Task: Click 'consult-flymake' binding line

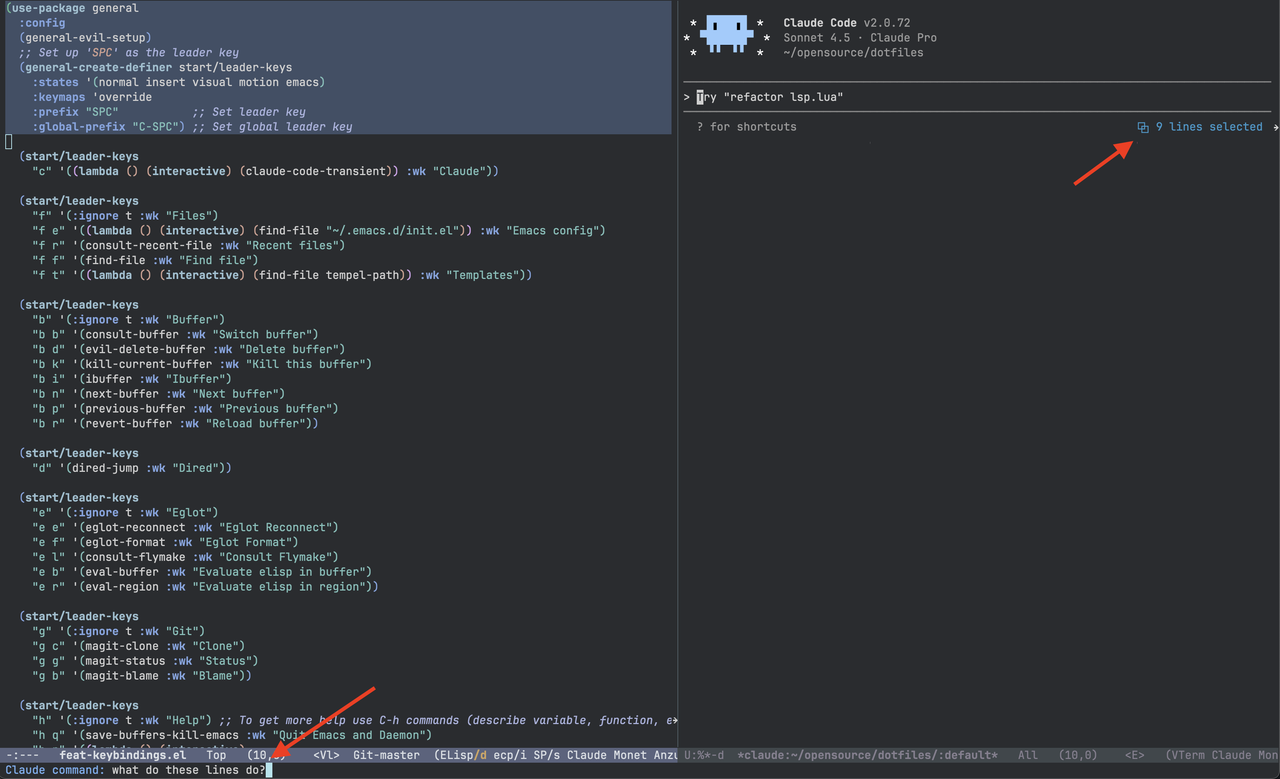Action: click(185, 557)
